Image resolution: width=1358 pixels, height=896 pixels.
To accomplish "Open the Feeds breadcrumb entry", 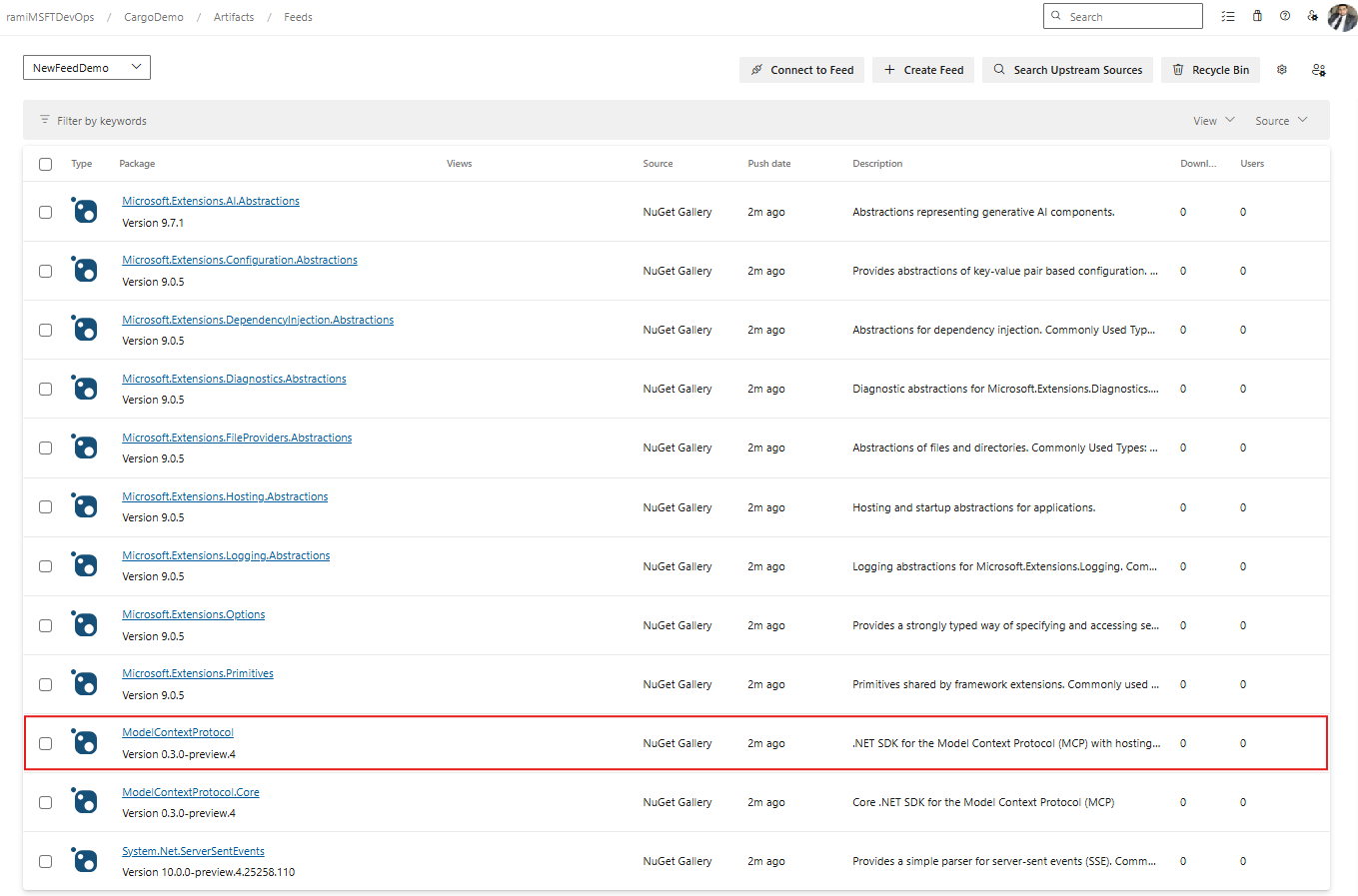I will point(298,16).
